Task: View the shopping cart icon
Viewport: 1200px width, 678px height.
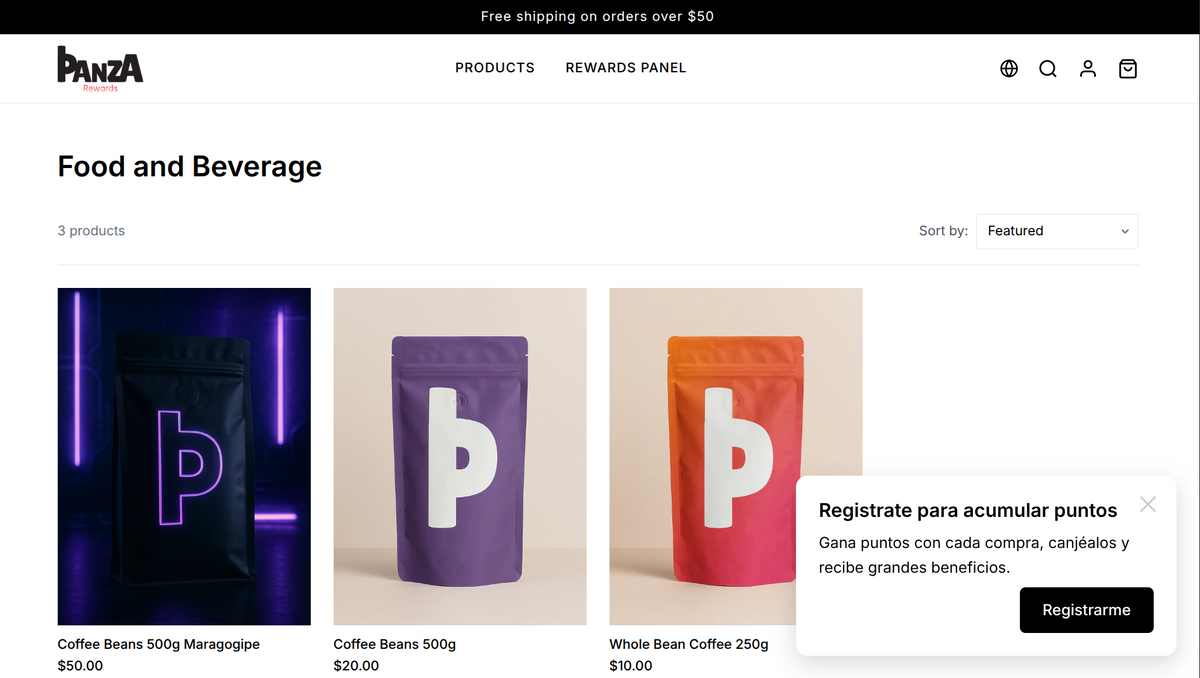Action: click(1128, 69)
